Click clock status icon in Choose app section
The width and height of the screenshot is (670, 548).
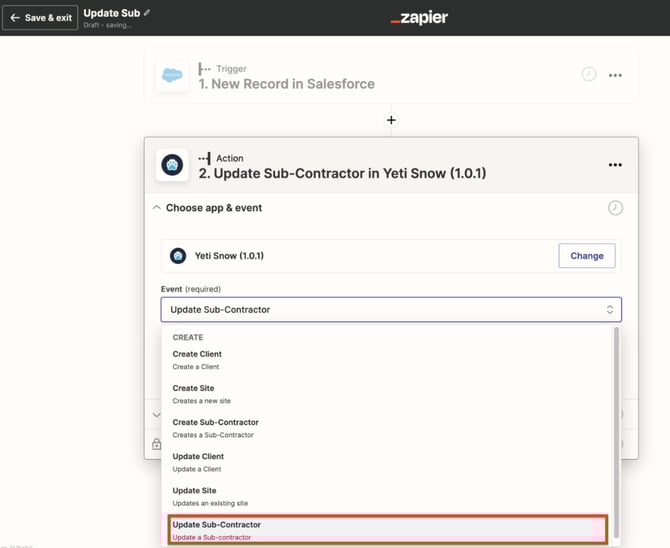point(615,208)
